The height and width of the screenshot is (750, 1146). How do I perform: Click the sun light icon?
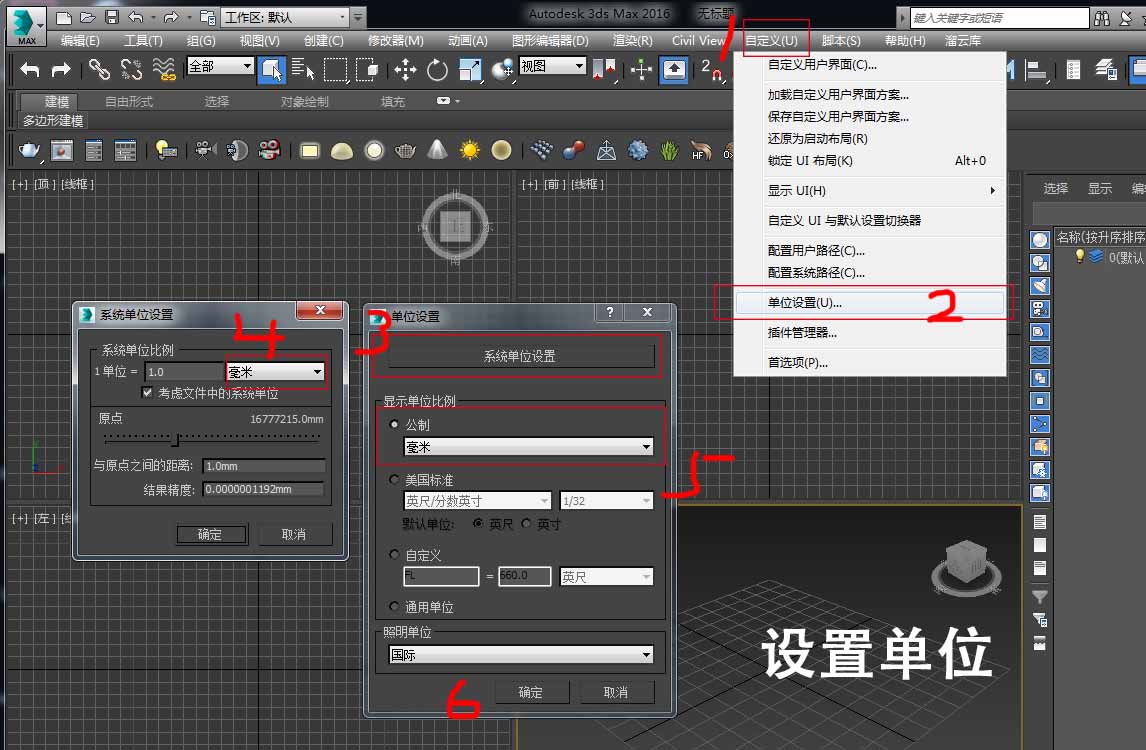coord(470,150)
